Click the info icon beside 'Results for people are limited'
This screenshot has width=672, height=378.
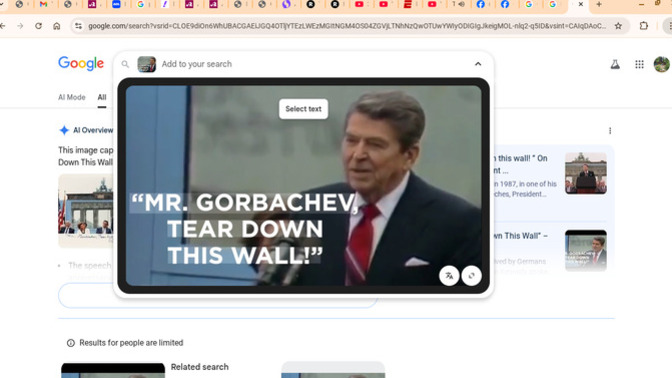pos(71,343)
